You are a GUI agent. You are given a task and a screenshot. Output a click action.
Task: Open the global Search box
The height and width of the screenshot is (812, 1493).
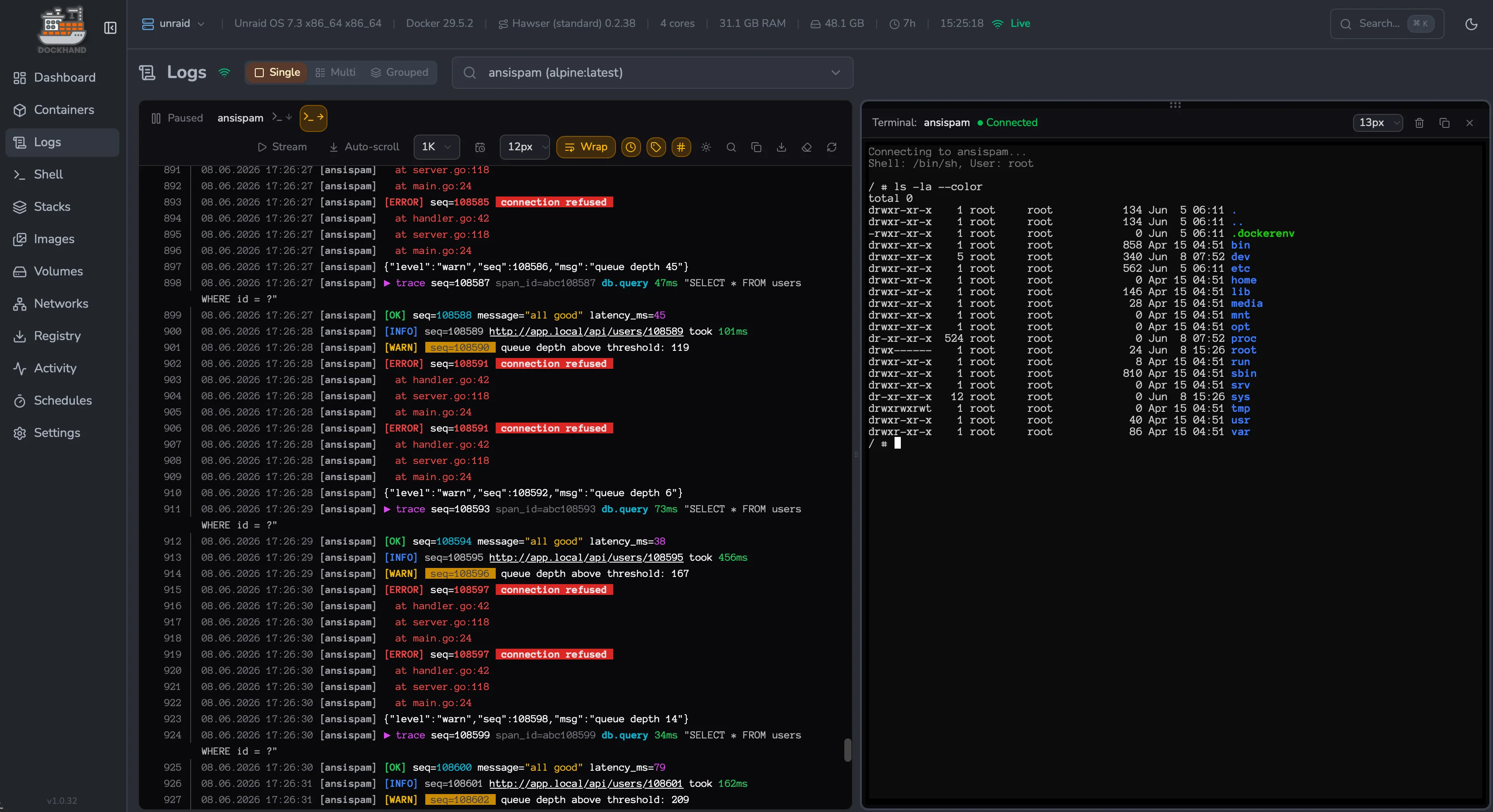pyautogui.click(x=1386, y=24)
